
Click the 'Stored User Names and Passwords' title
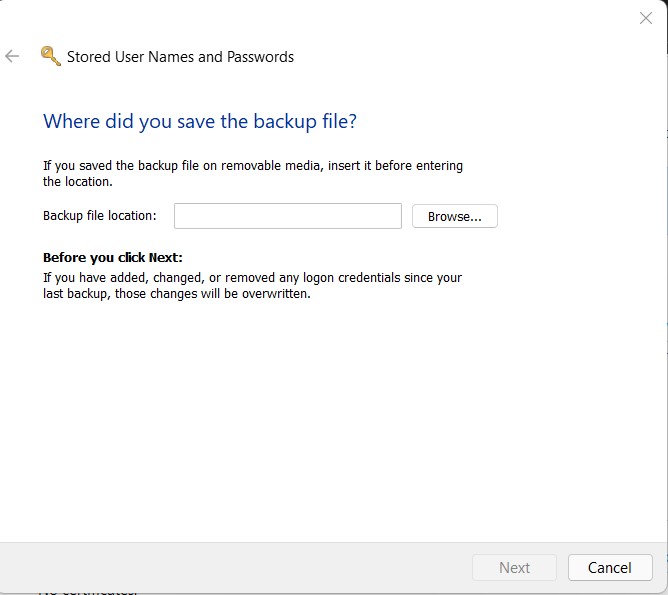click(180, 57)
